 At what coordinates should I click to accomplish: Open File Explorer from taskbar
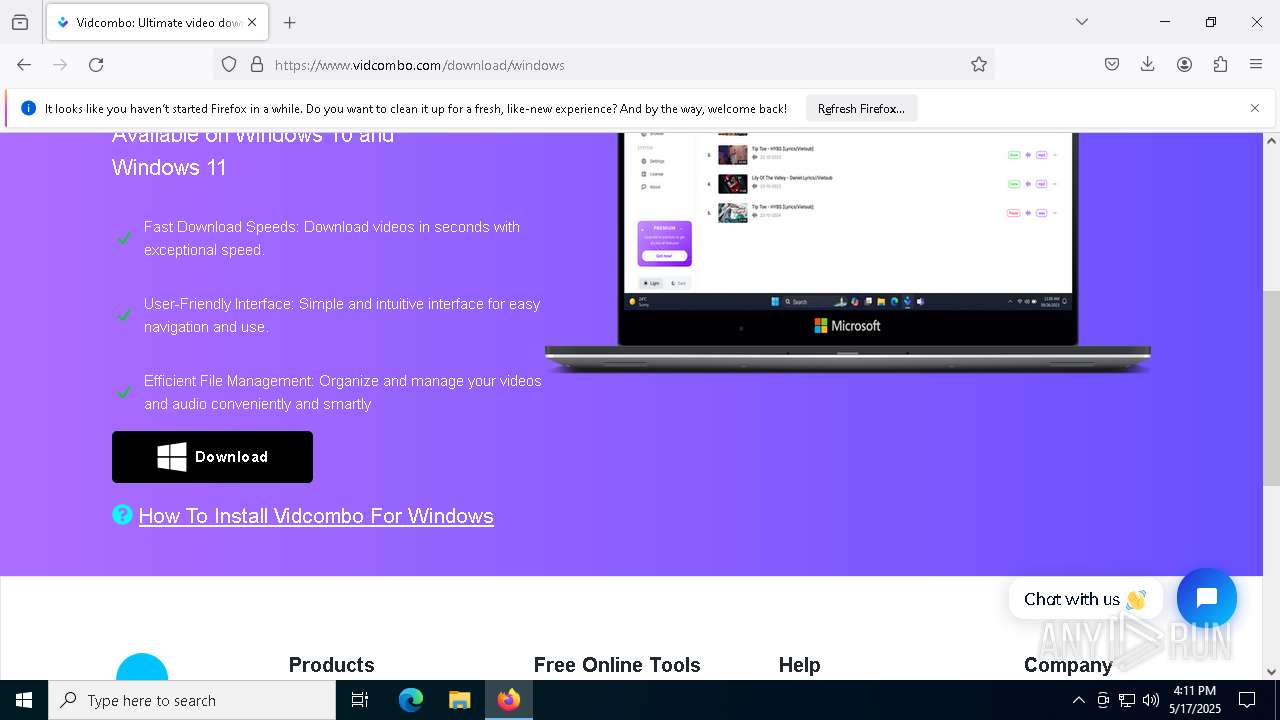pyautogui.click(x=459, y=700)
